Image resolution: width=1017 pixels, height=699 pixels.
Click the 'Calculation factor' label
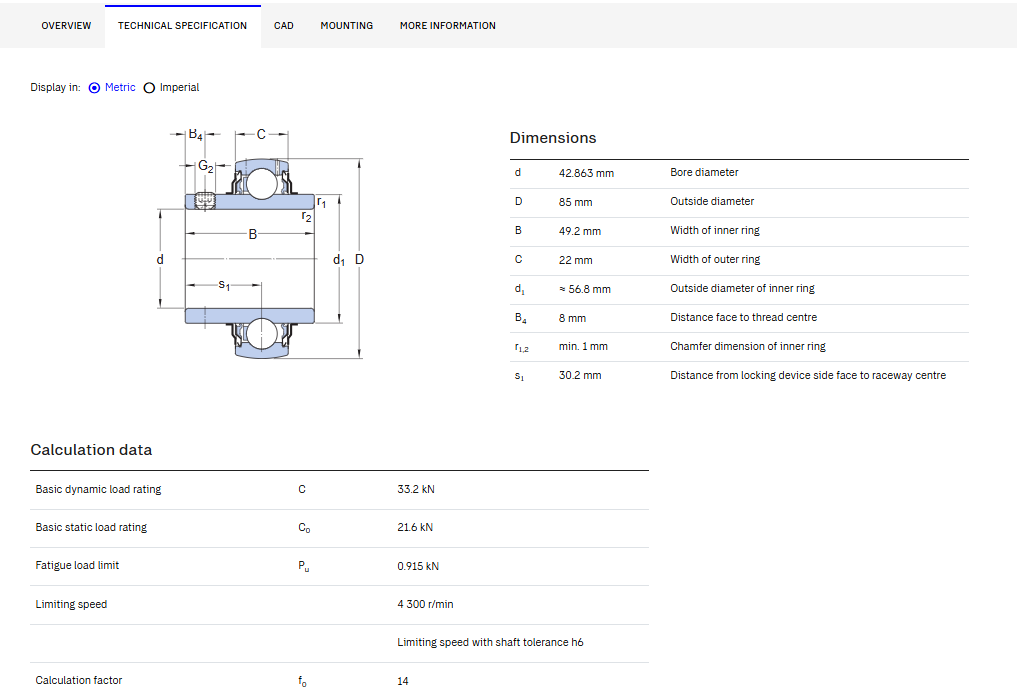pos(78,680)
